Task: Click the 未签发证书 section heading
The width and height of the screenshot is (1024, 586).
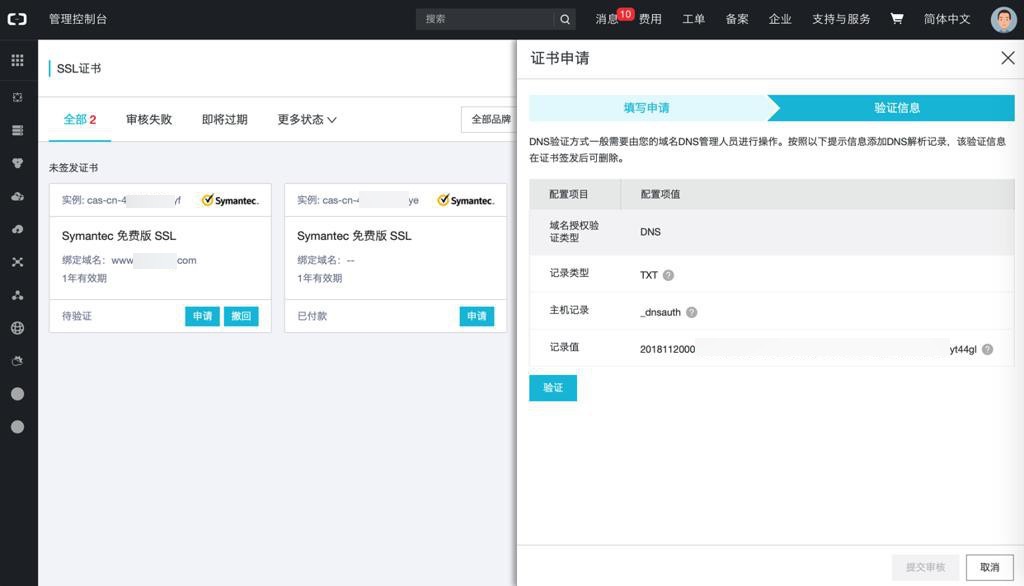Action: click(73, 168)
